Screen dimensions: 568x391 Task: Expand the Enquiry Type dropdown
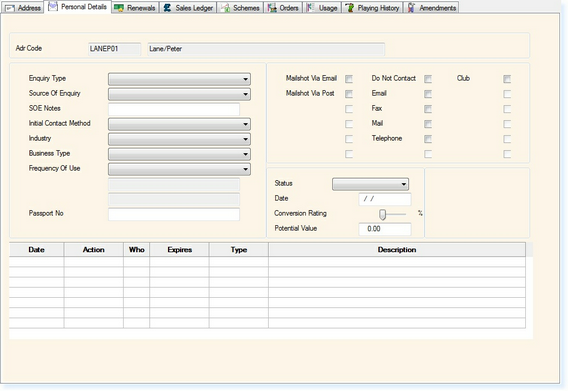pyautogui.click(x=179, y=79)
